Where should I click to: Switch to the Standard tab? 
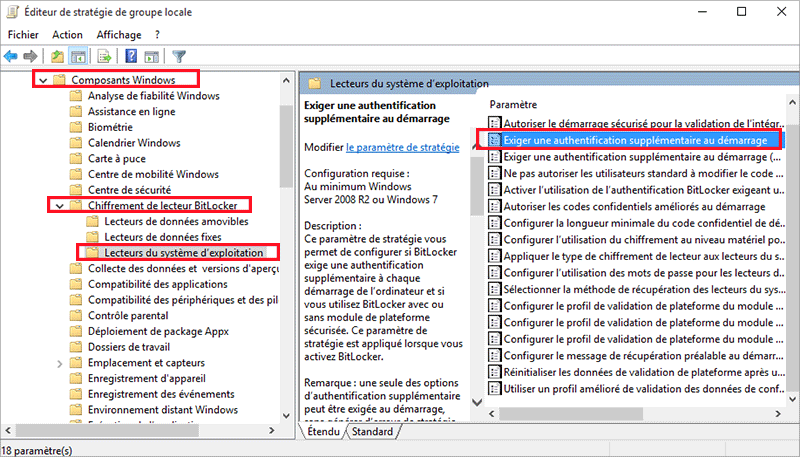[372, 432]
